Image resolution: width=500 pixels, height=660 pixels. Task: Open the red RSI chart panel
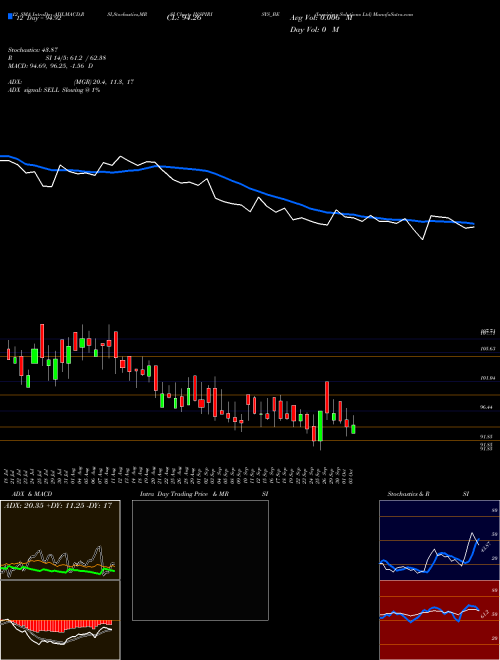tap(439, 620)
